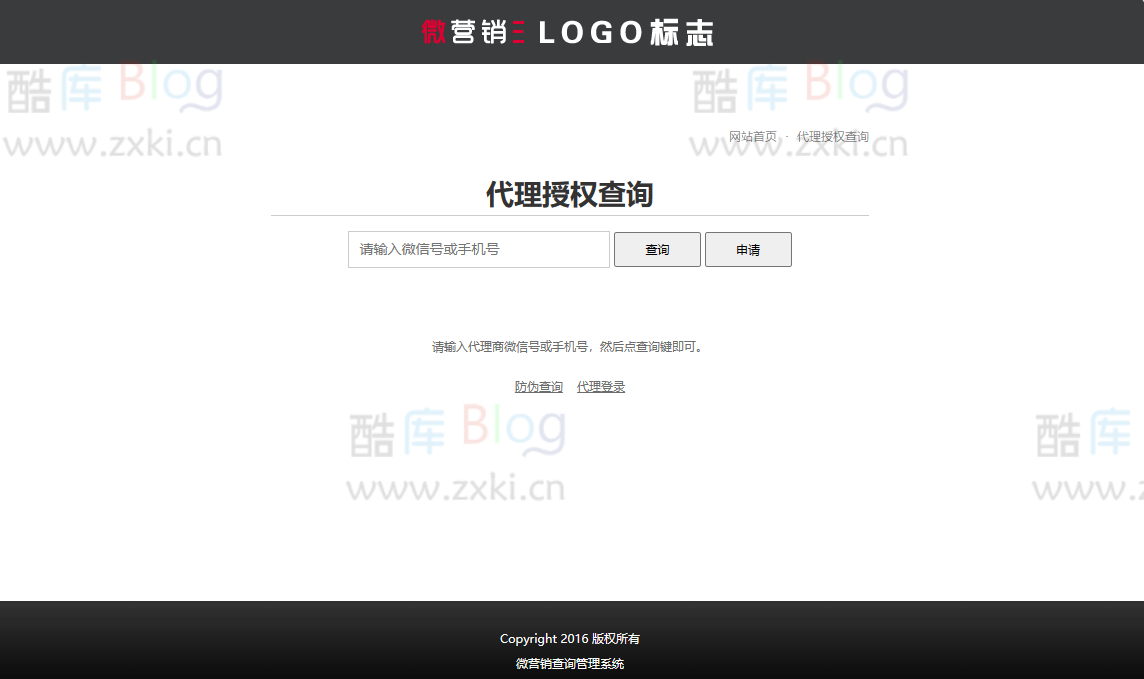Viewport: 1144px width, 679px height.
Task: Click the 微营销查询管理系统 footer text
Action: pos(569,663)
